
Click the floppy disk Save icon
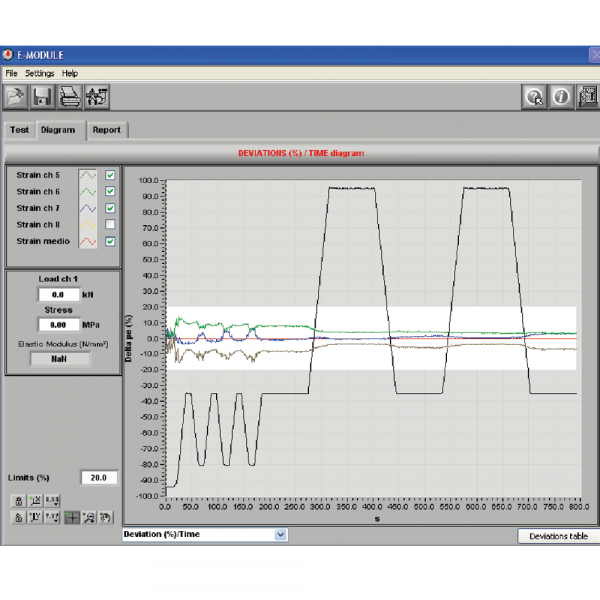[43, 97]
